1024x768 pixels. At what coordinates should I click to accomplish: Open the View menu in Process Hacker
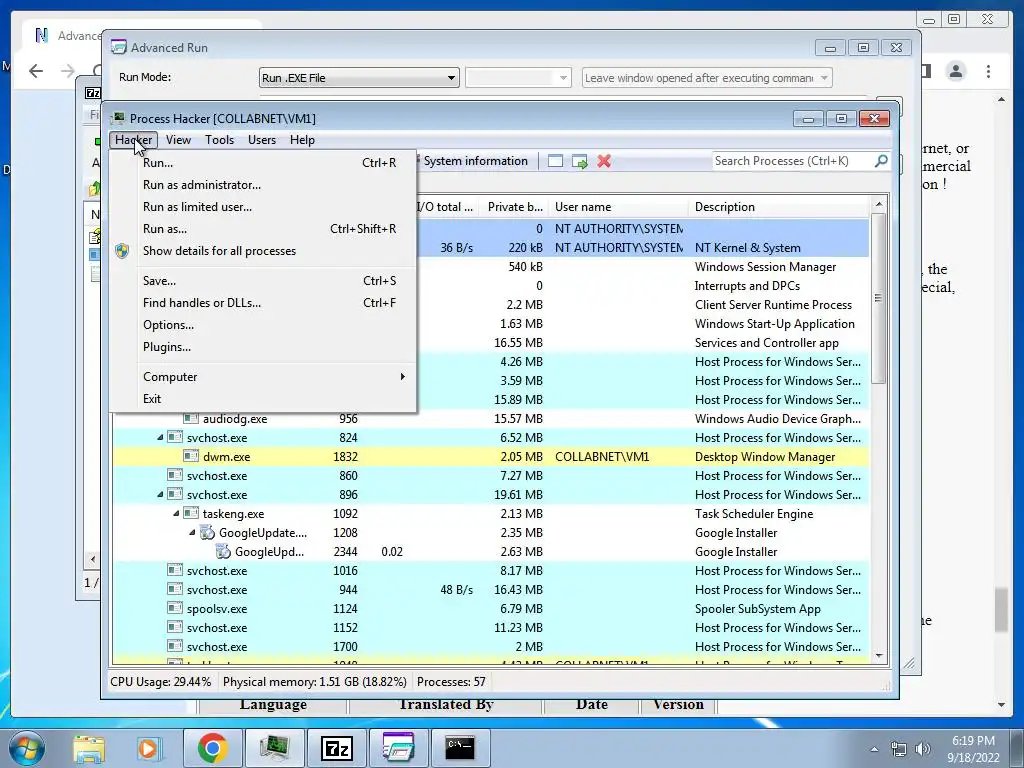pos(178,140)
